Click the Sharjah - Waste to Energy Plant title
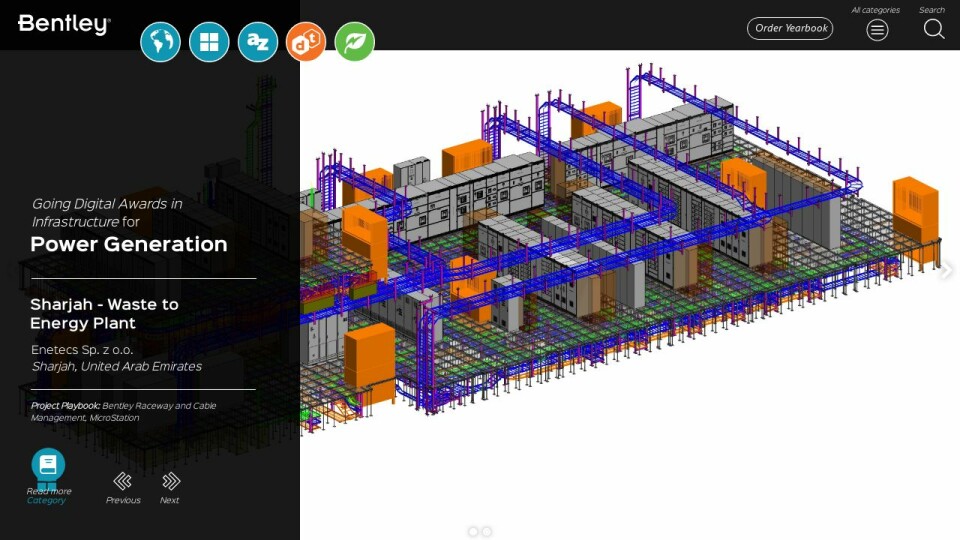The height and width of the screenshot is (540, 960). coord(104,313)
